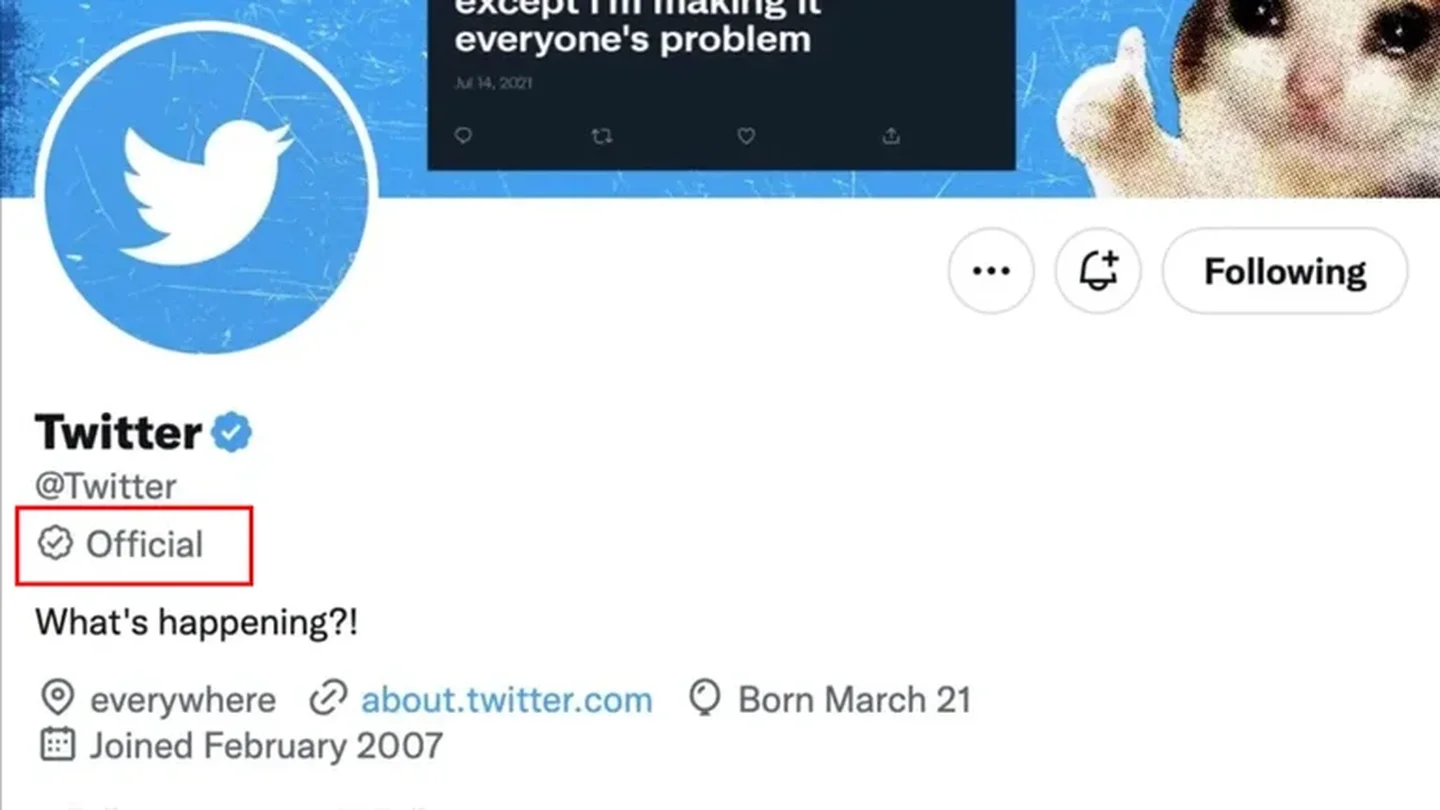Click the @Twitter handle
This screenshot has height=810, width=1440.
coord(105,486)
